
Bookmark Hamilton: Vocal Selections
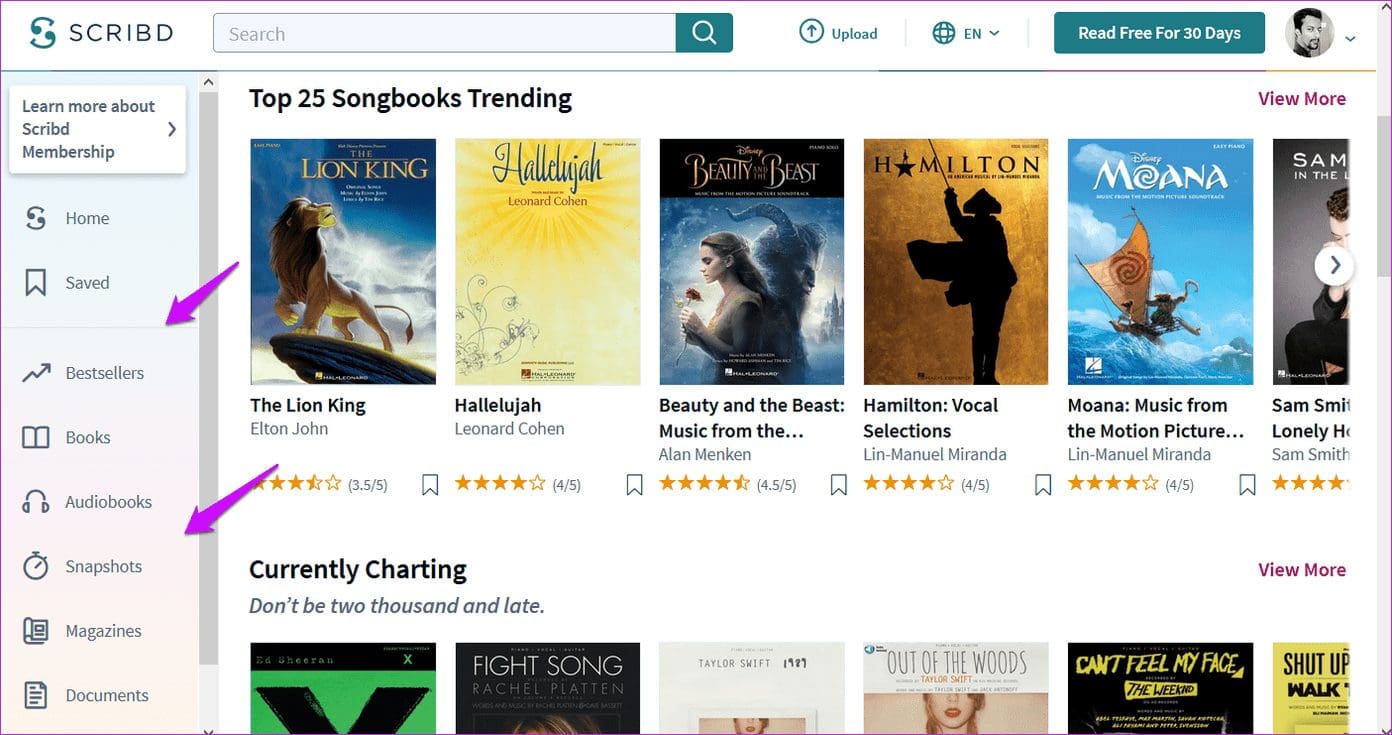pos(1043,485)
